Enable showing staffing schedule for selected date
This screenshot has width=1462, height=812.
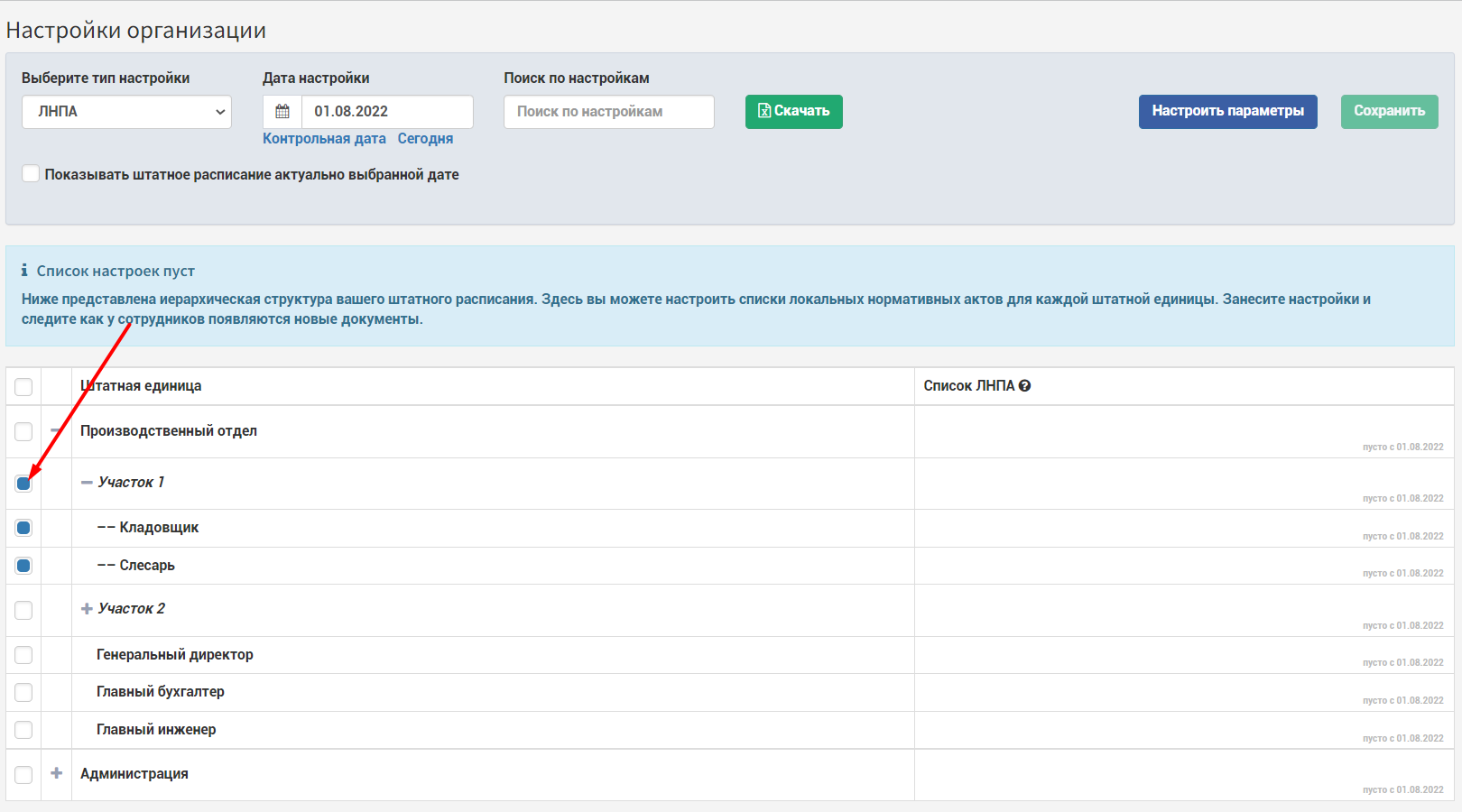pos(31,173)
